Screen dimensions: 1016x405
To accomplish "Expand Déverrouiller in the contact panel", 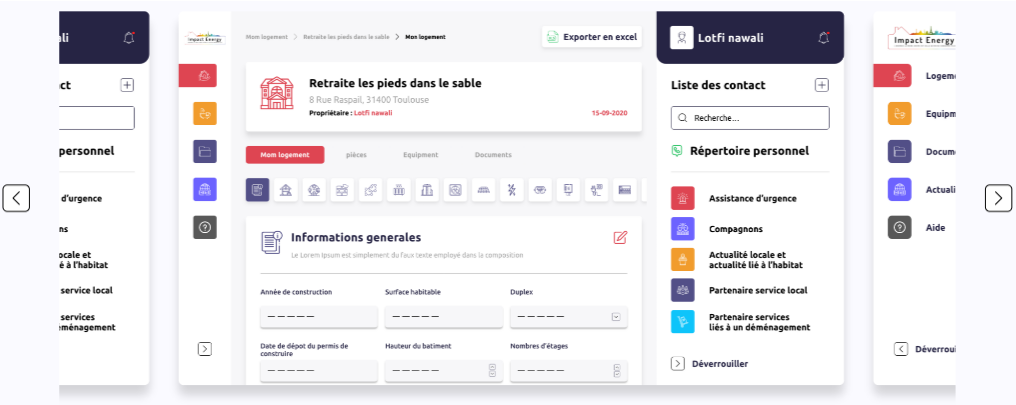I will tap(678, 364).
